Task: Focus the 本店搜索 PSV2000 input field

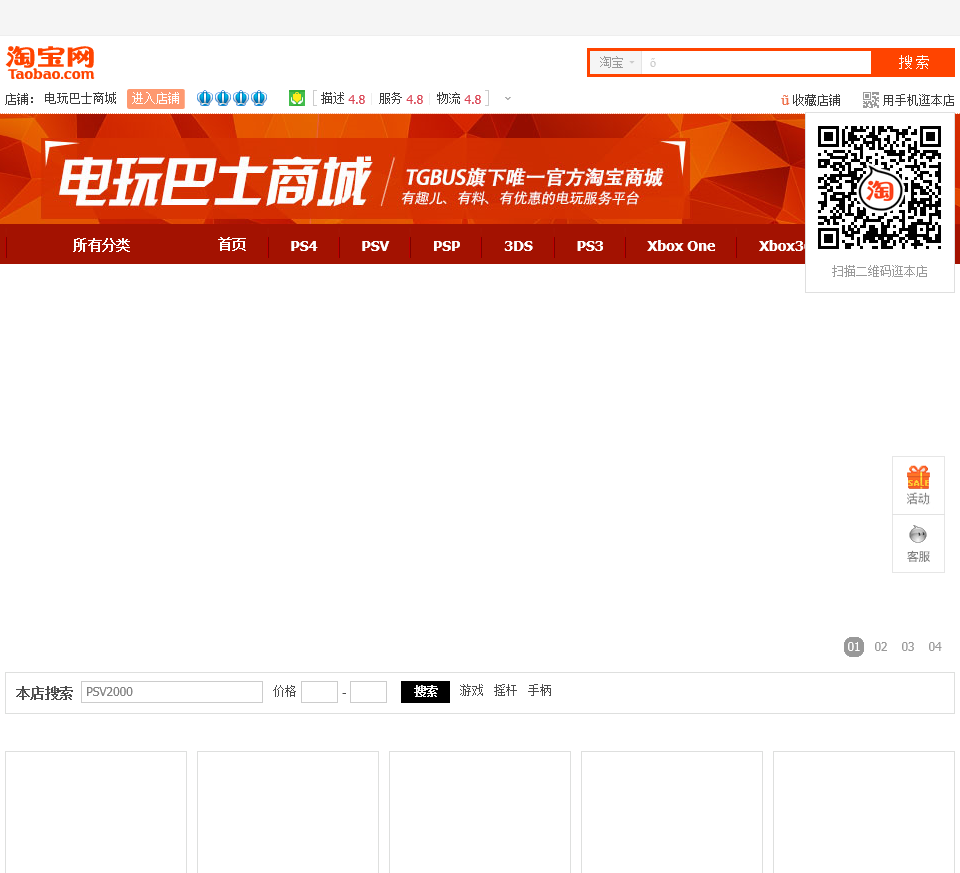Action: pyautogui.click(x=172, y=692)
